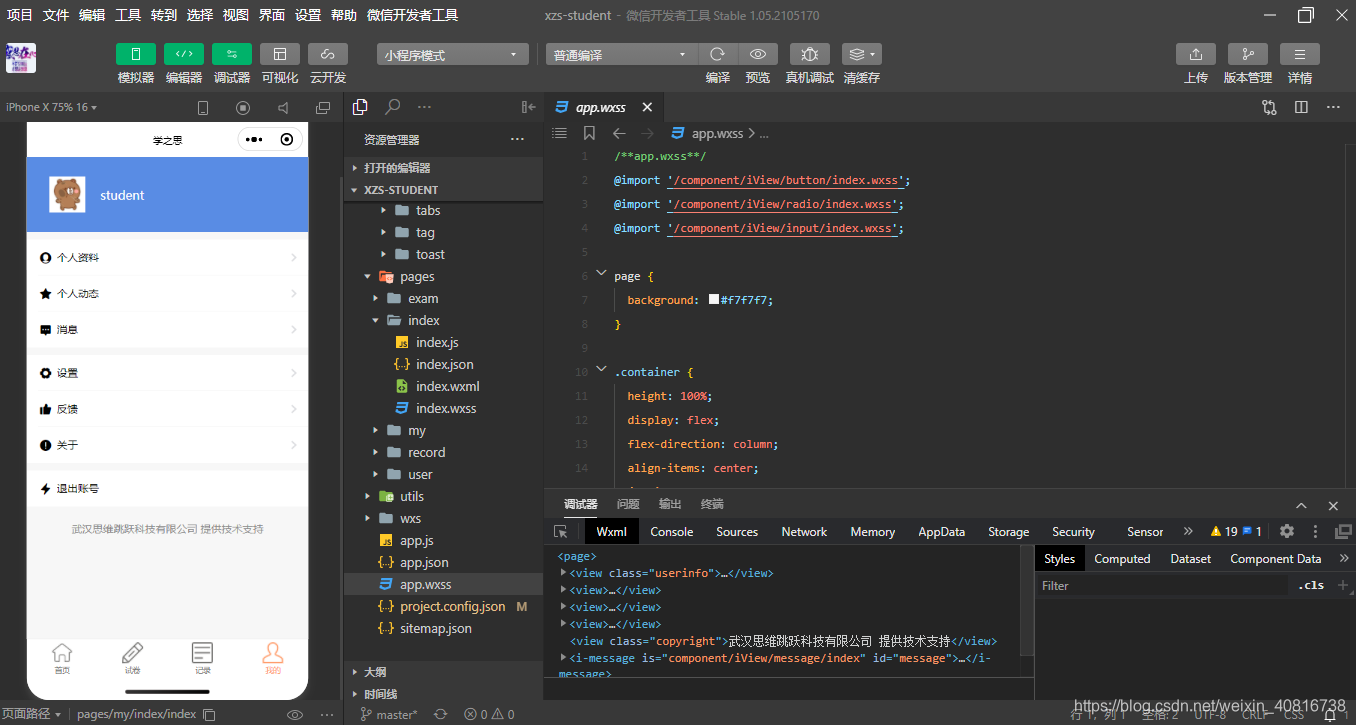The width and height of the screenshot is (1356, 725).
Task: Toggle simulator sound speaker icon
Action: click(283, 108)
